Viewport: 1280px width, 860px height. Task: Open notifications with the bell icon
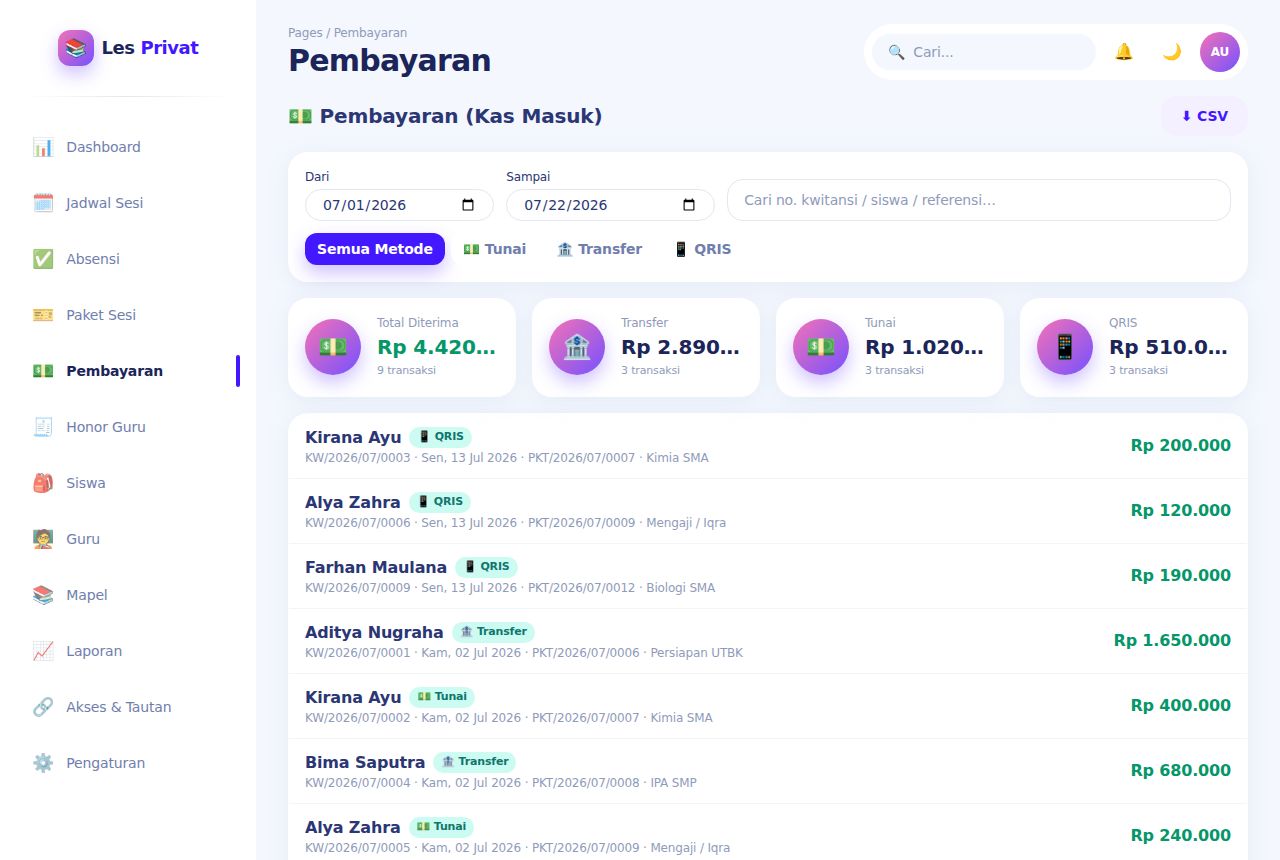pyautogui.click(x=1124, y=52)
